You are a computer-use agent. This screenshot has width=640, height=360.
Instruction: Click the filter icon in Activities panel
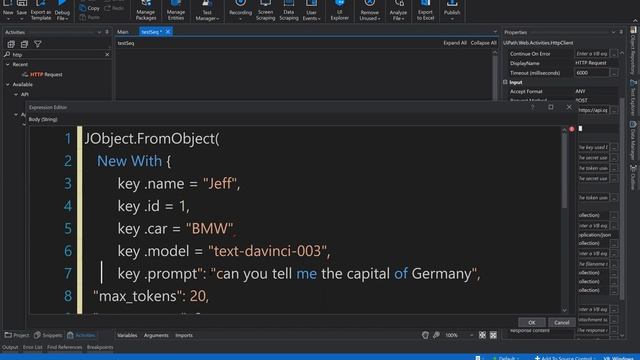coord(38,44)
